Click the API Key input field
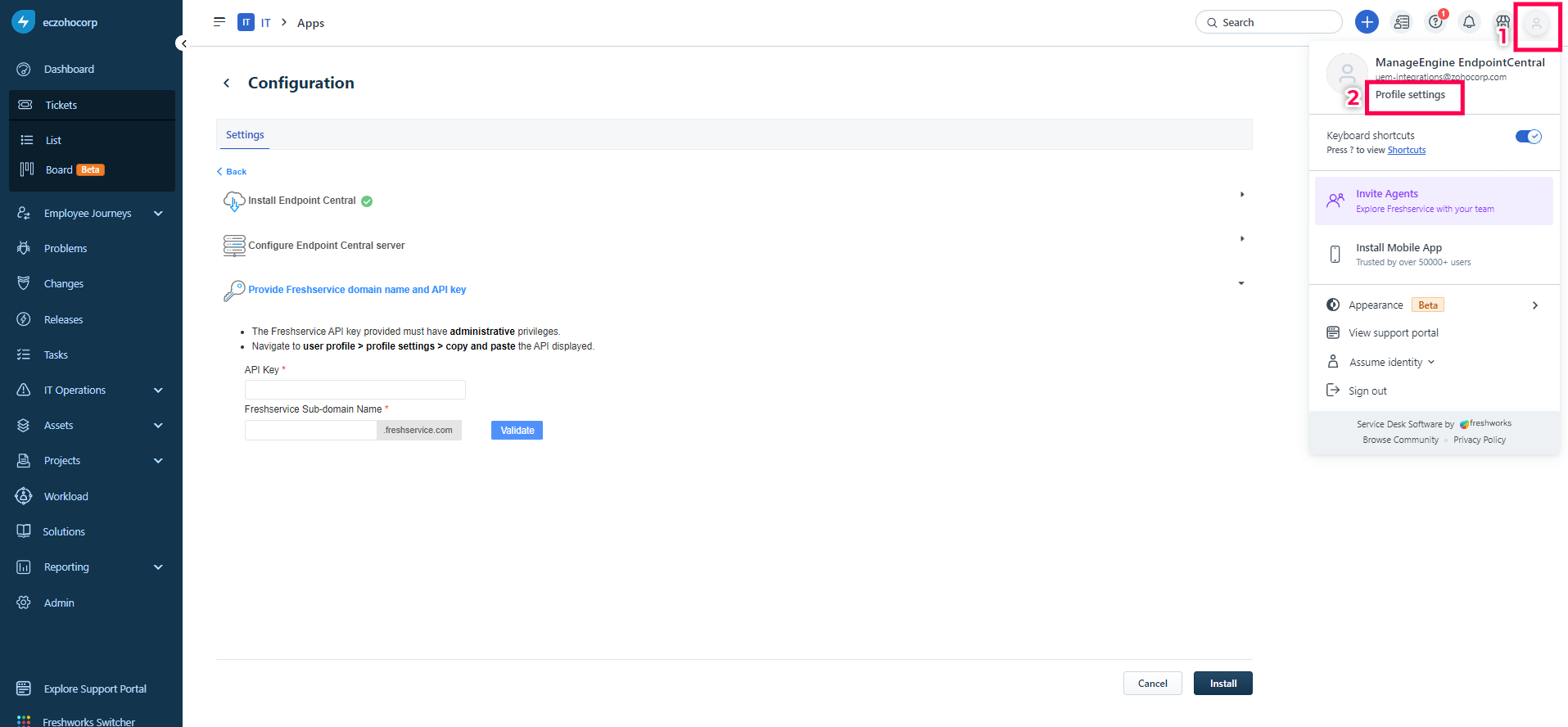This screenshot has height=727, width=1568. 355,390
